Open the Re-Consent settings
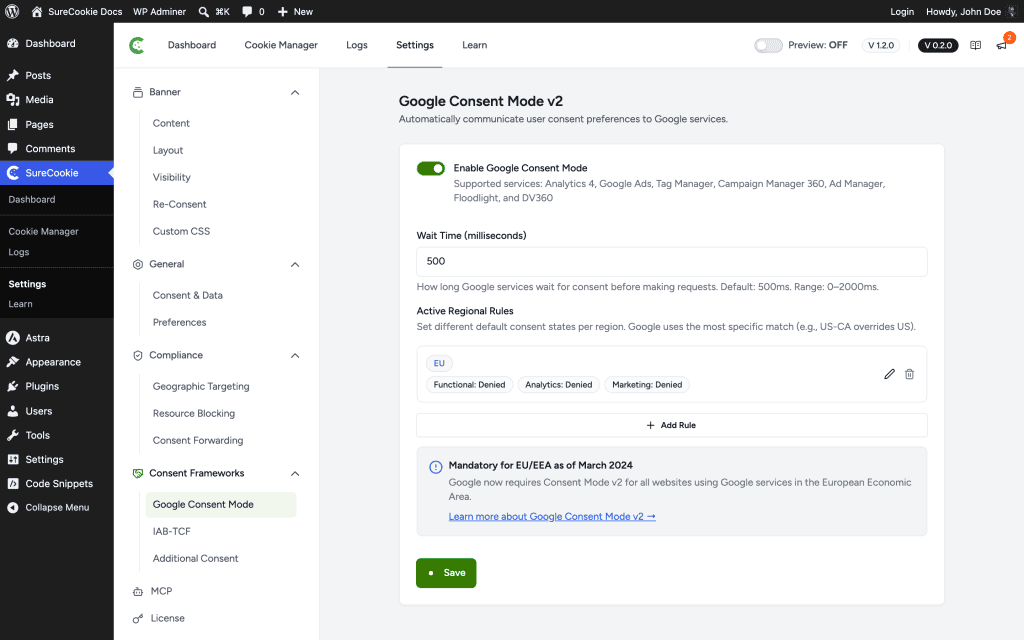Screen dimensions: 1024x640 point(180,204)
